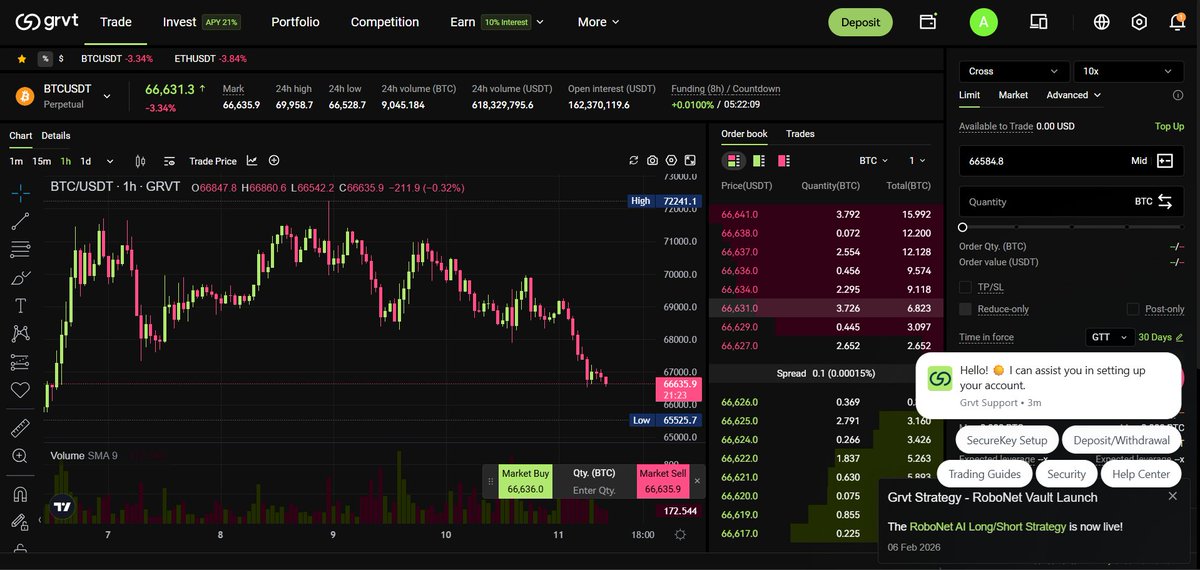Open the candlestick chart type selector
Screen dimensions: 1200x570
pos(140,161)
